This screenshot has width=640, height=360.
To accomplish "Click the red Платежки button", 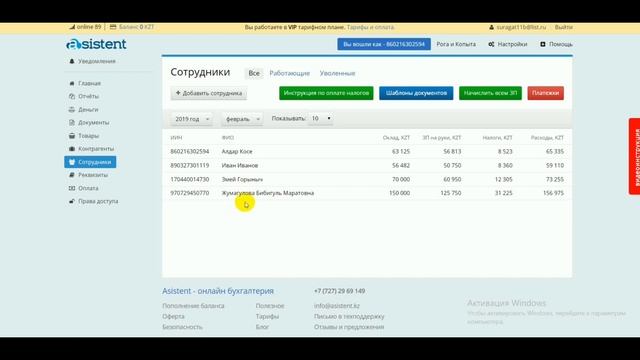I will click(x=545, y=93).
